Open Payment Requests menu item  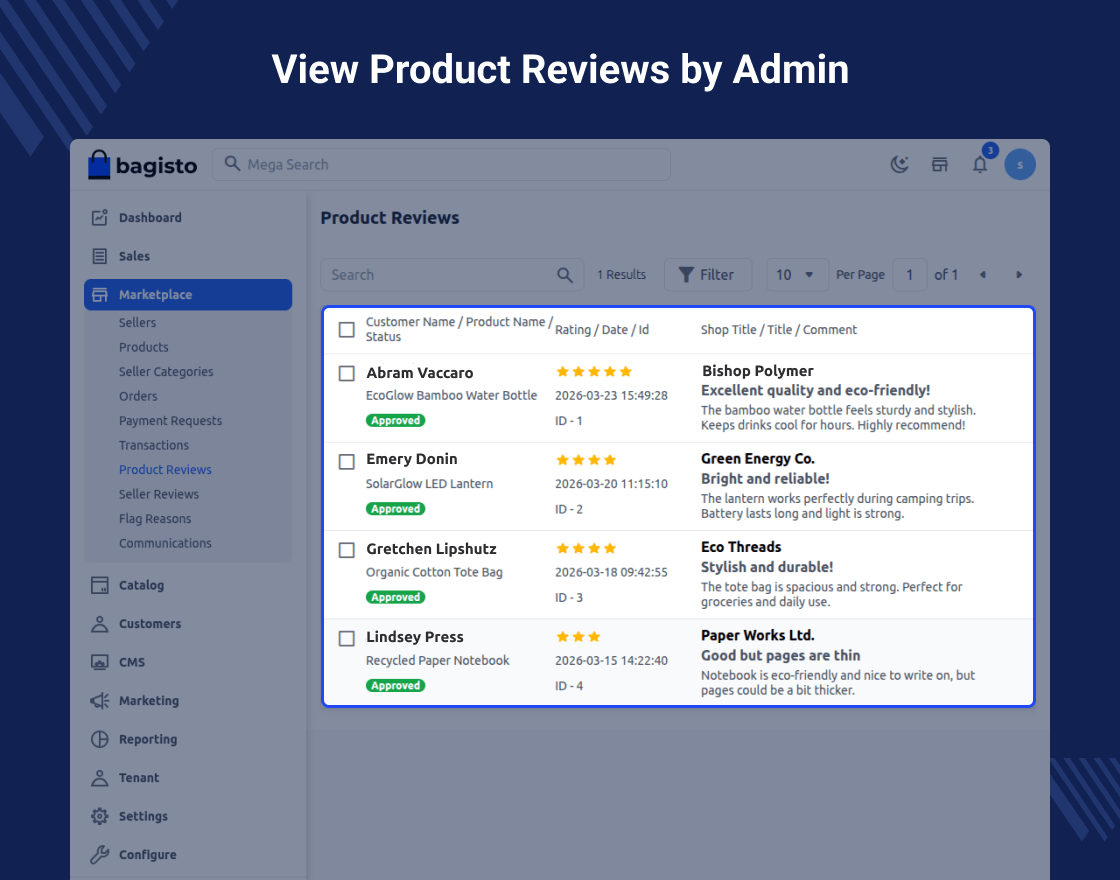click(x=170, y=421)
